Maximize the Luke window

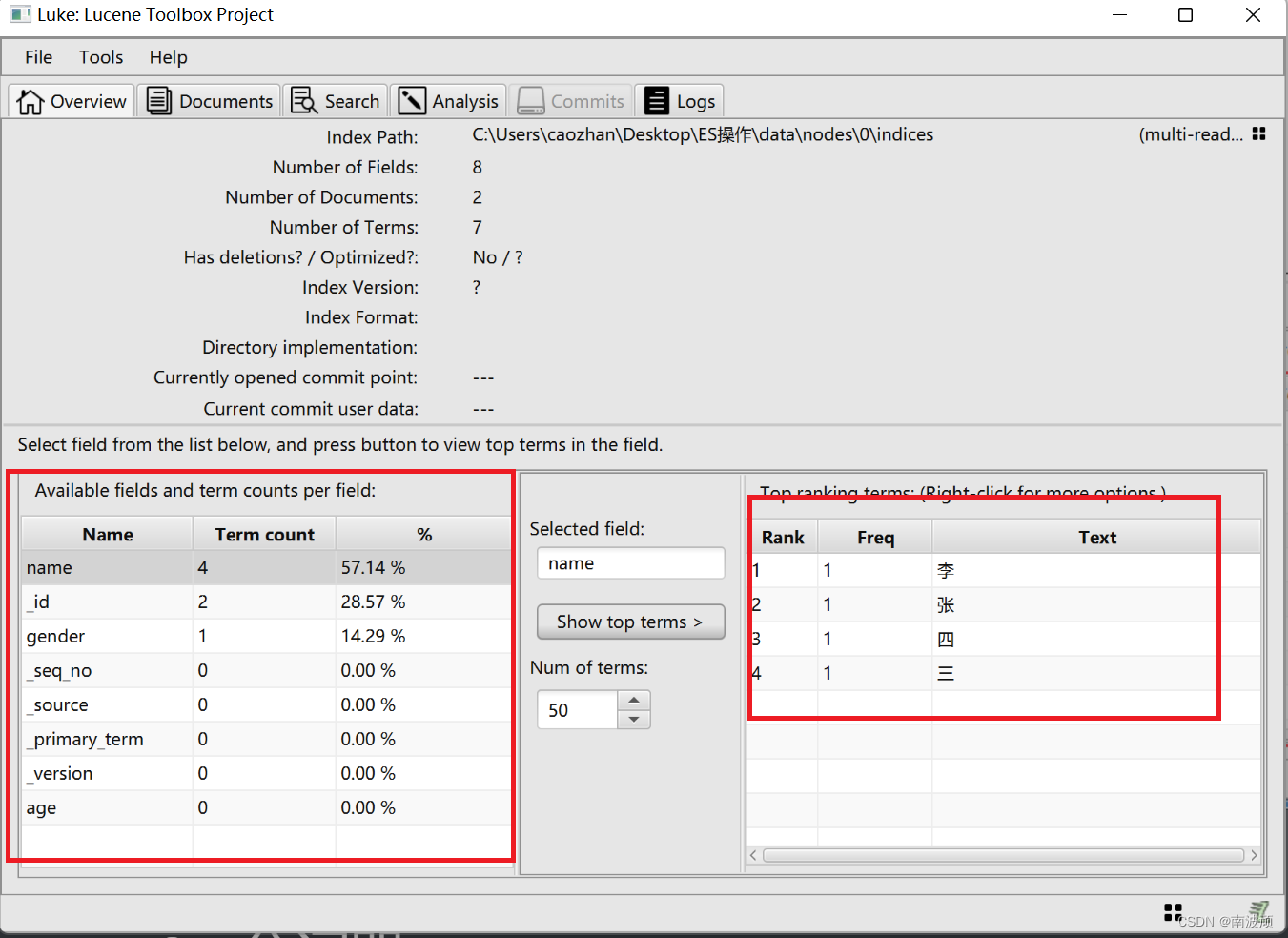click(1185, 14)
